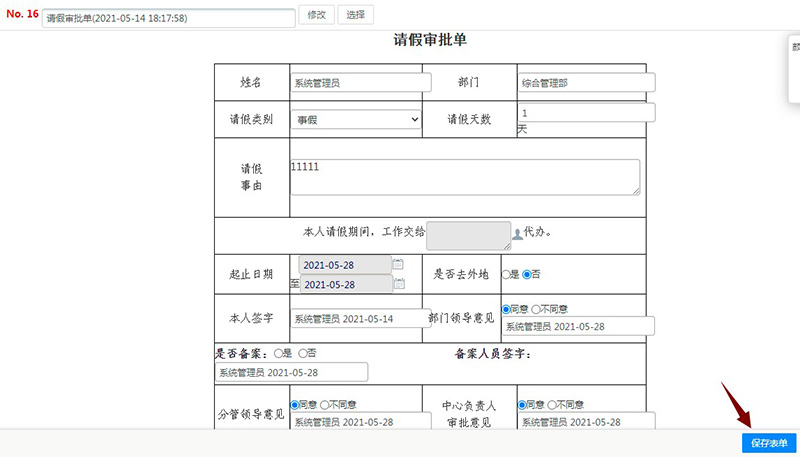
Task: Click the 选择 button
Action: click(x=356, y=15)
